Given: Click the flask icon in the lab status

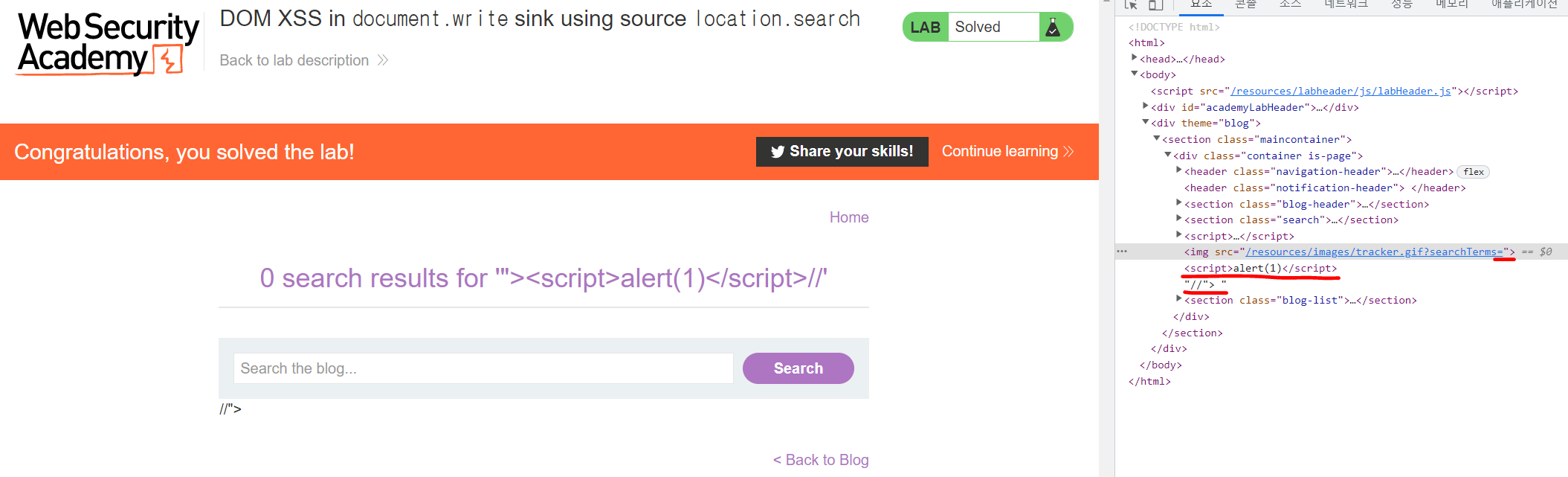Looking at the screenshot, I should [1053, 28].
